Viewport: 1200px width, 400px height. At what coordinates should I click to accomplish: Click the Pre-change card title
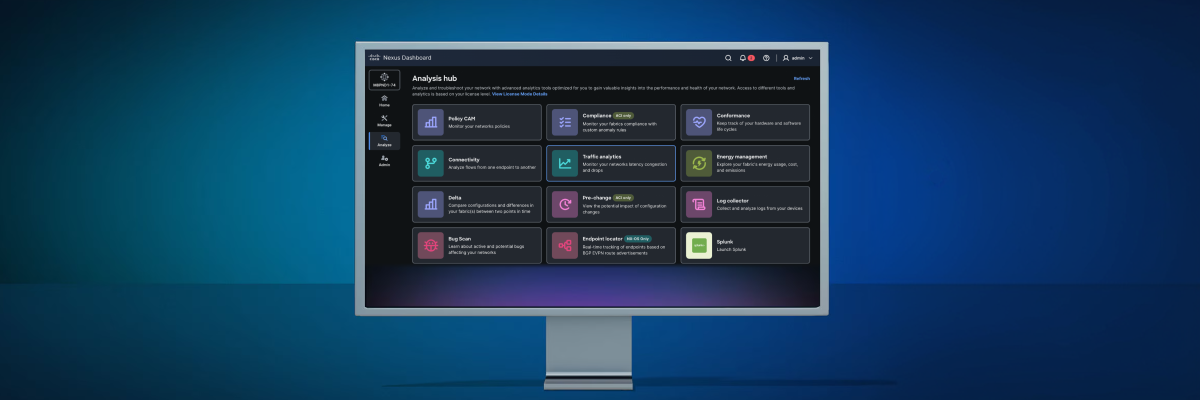click(x=597, y=197)
